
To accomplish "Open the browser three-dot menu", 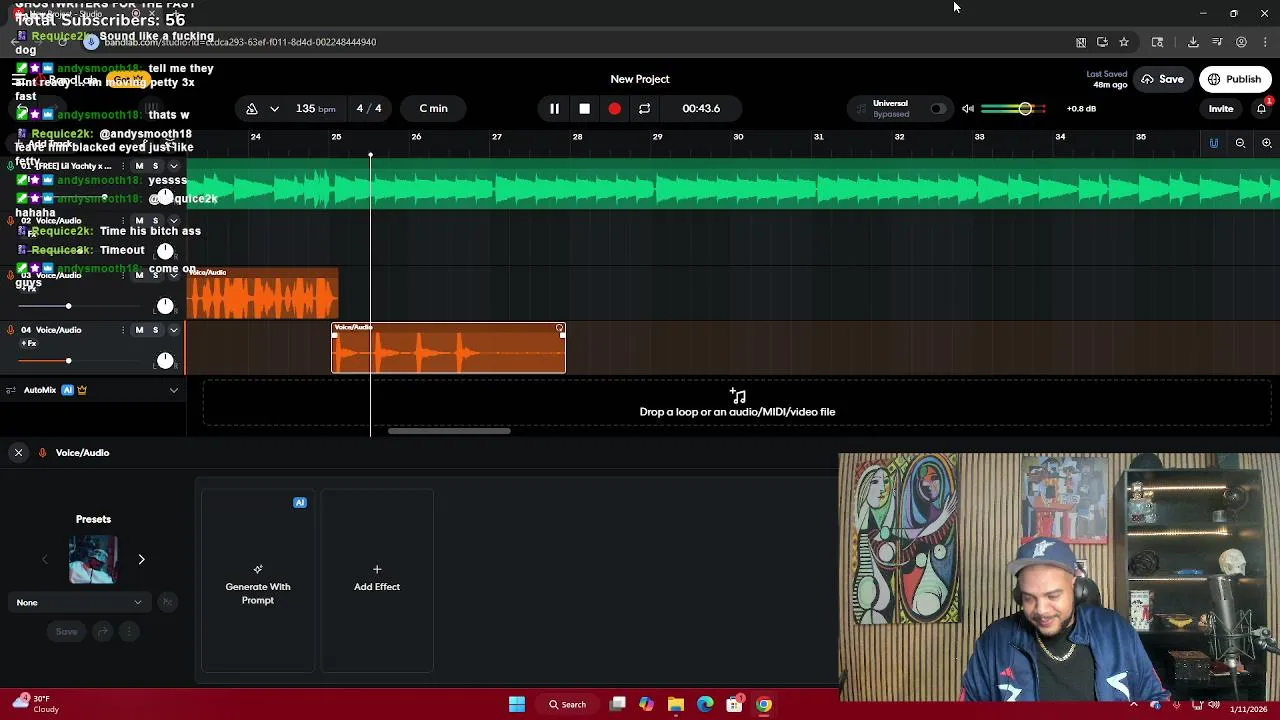I will click(x=1266, y=42).
